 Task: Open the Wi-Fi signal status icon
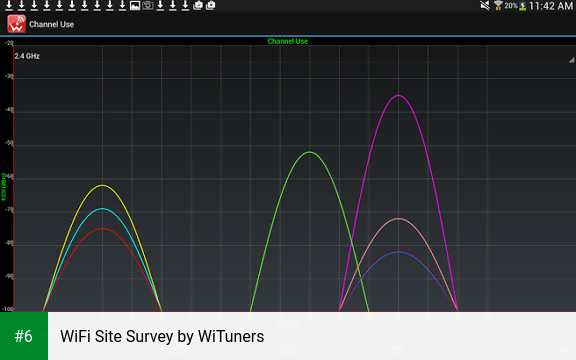[x=498, y=6]
